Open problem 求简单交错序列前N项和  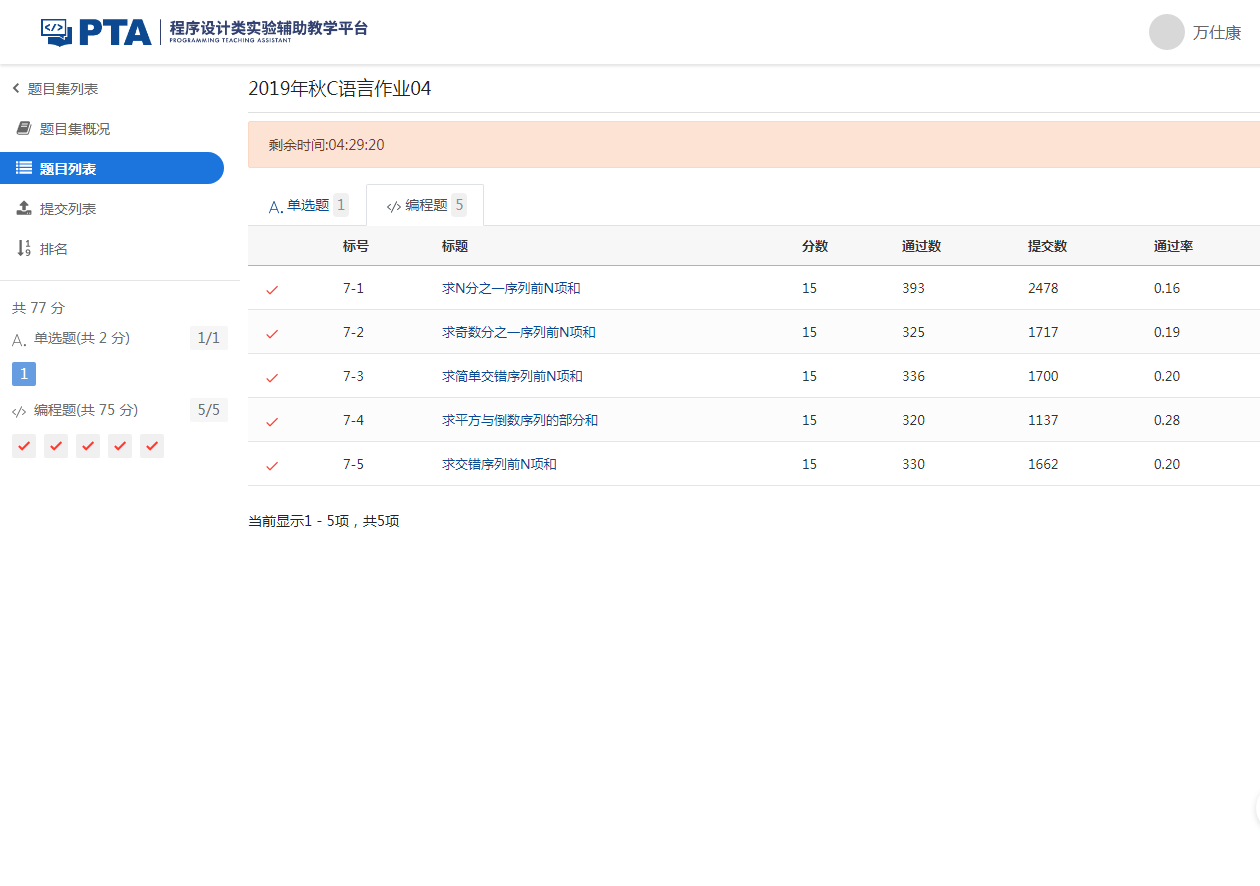[x=512, y=376]
